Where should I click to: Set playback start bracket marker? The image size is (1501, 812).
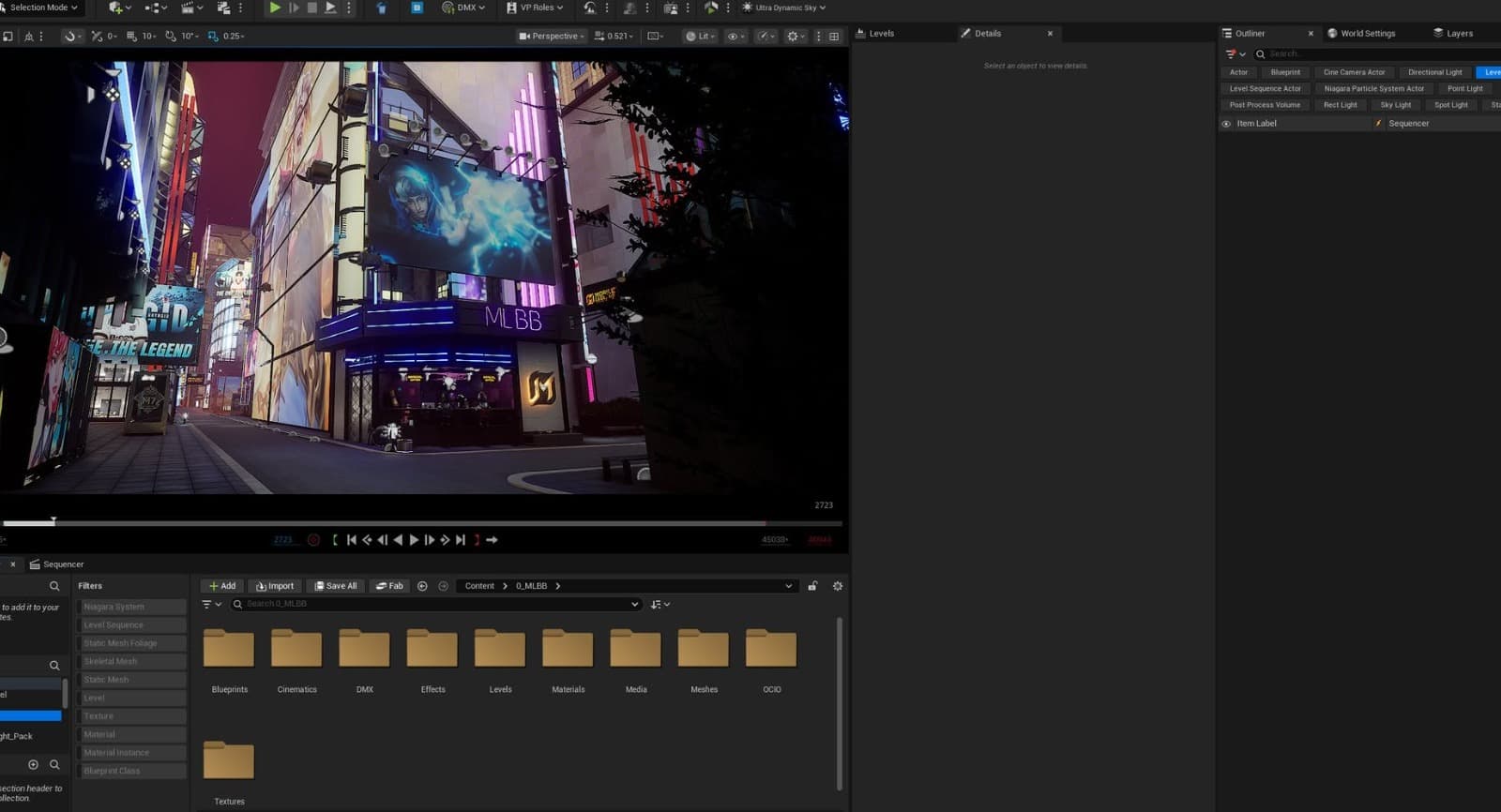(335, 540)
